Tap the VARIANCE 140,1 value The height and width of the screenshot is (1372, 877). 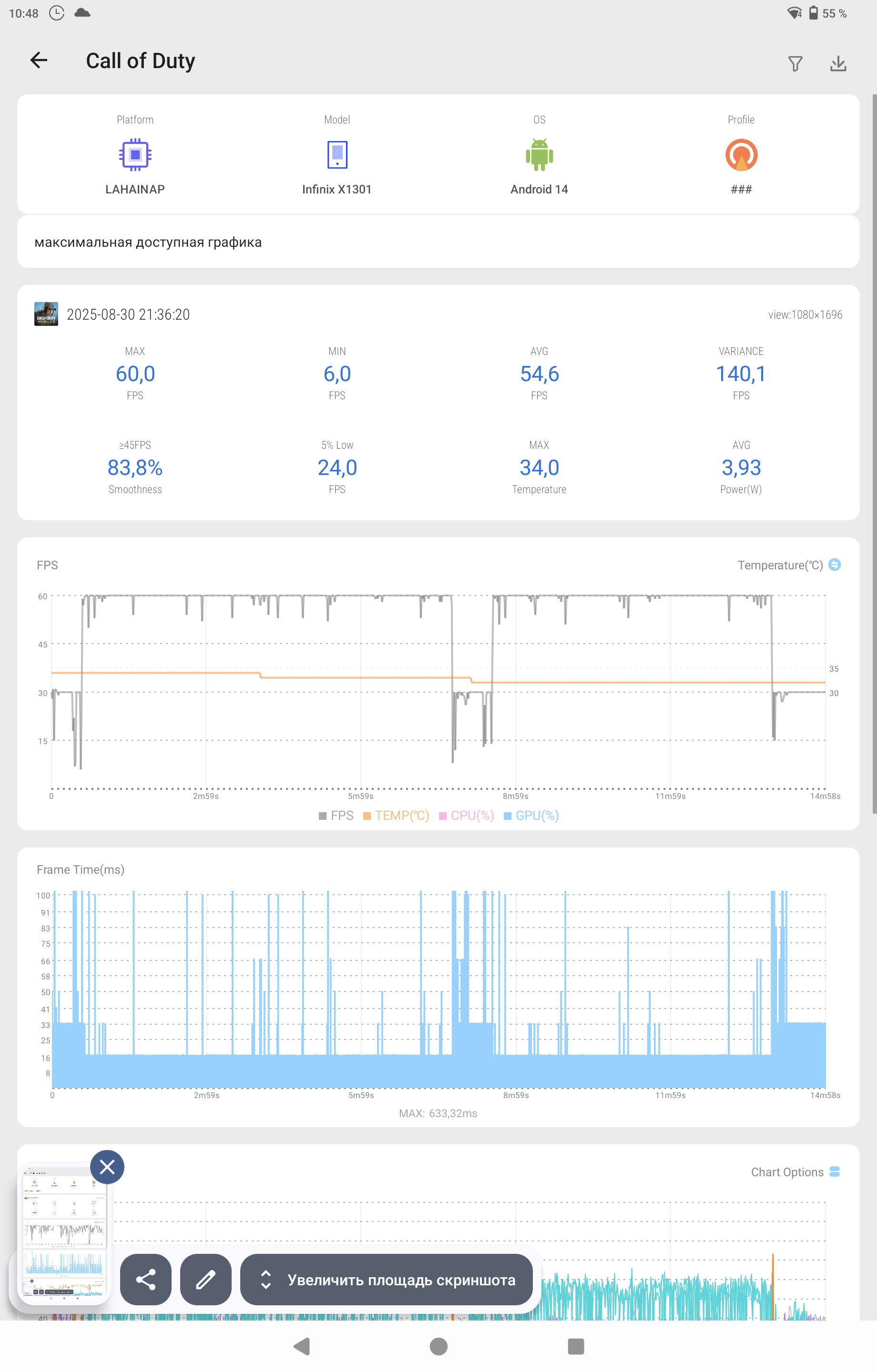coord(741,374)
